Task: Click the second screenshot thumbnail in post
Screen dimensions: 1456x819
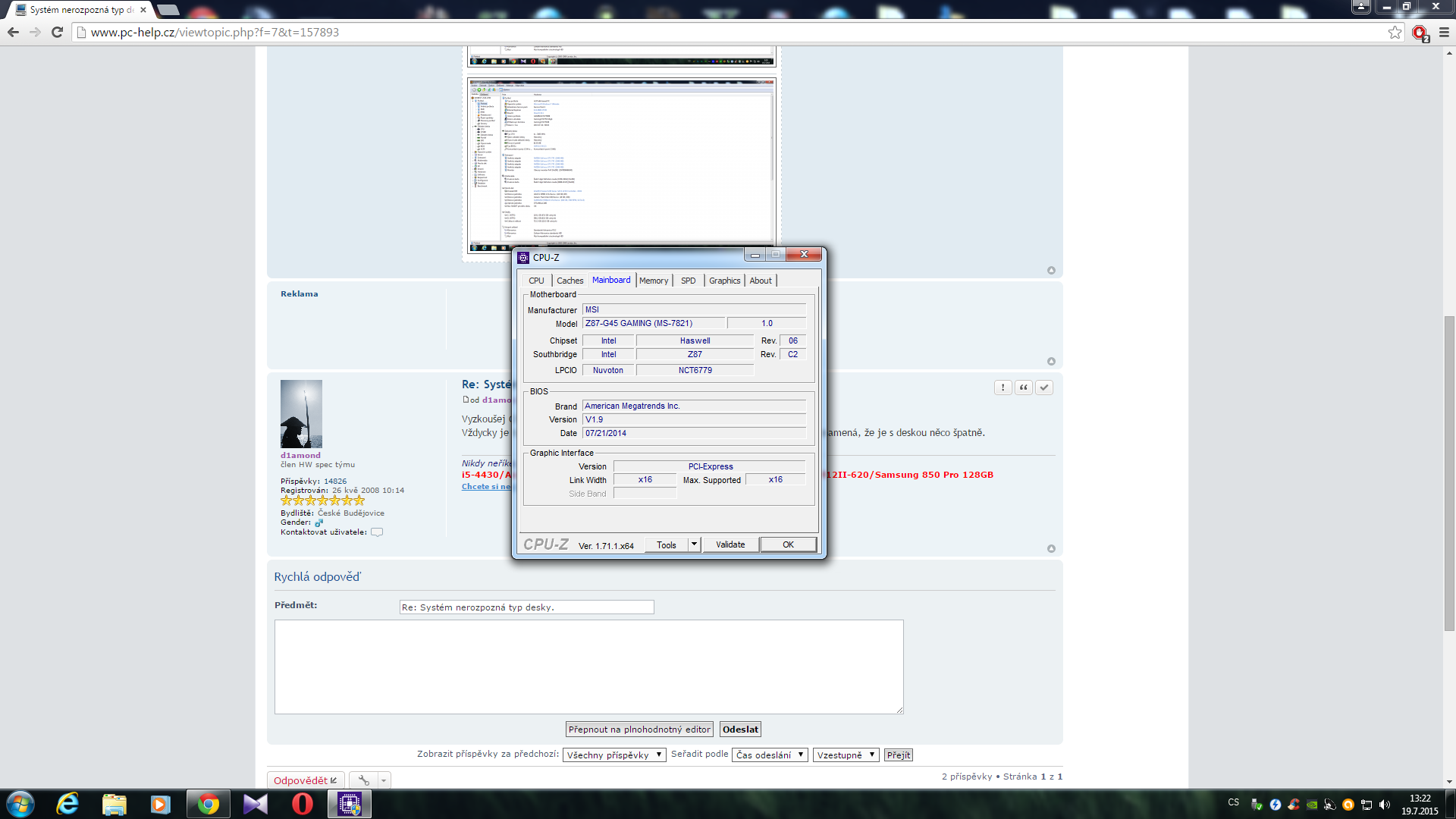Action: point(621,163)
